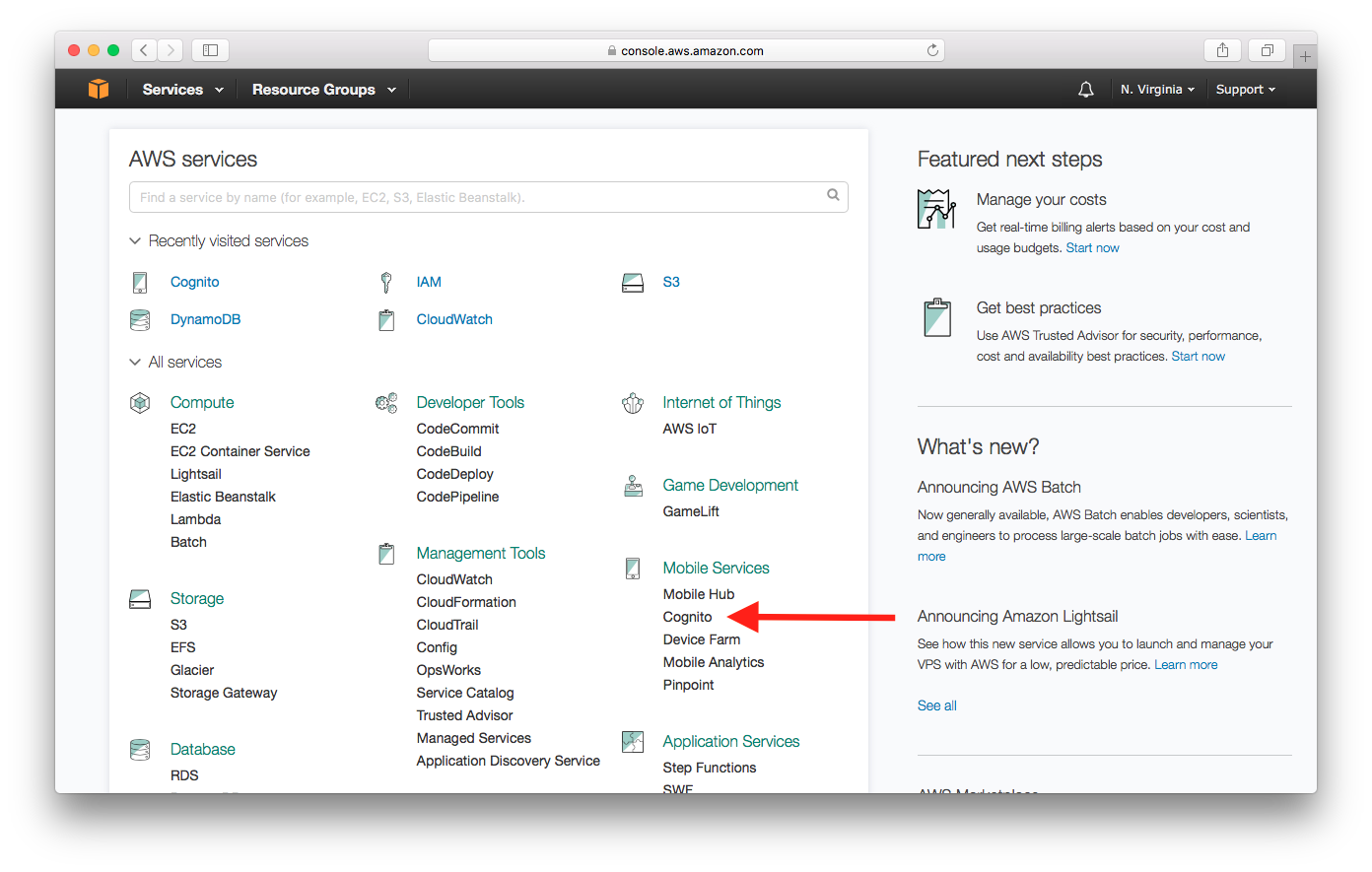Click the search magnifier icon
The height and width of the screenshot is (872, 1372).
833,195
